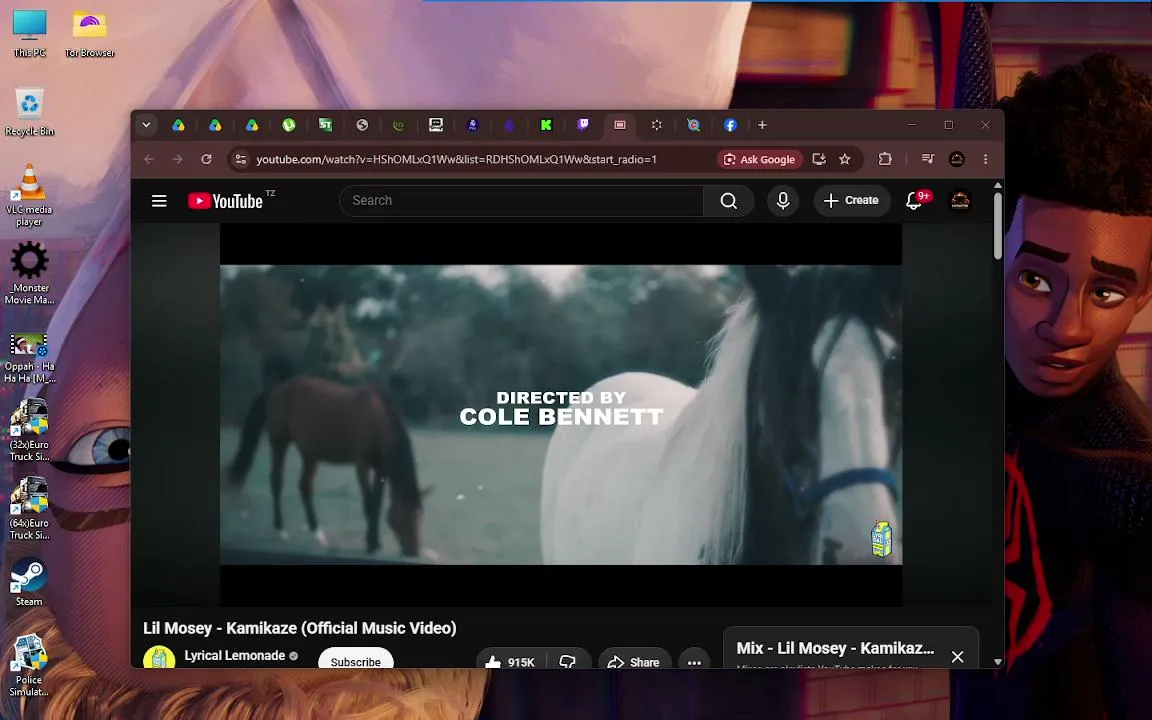This screenshot has width=1152, height=720.
Task: Dislike the video
Action: click(x=567, y=661)
